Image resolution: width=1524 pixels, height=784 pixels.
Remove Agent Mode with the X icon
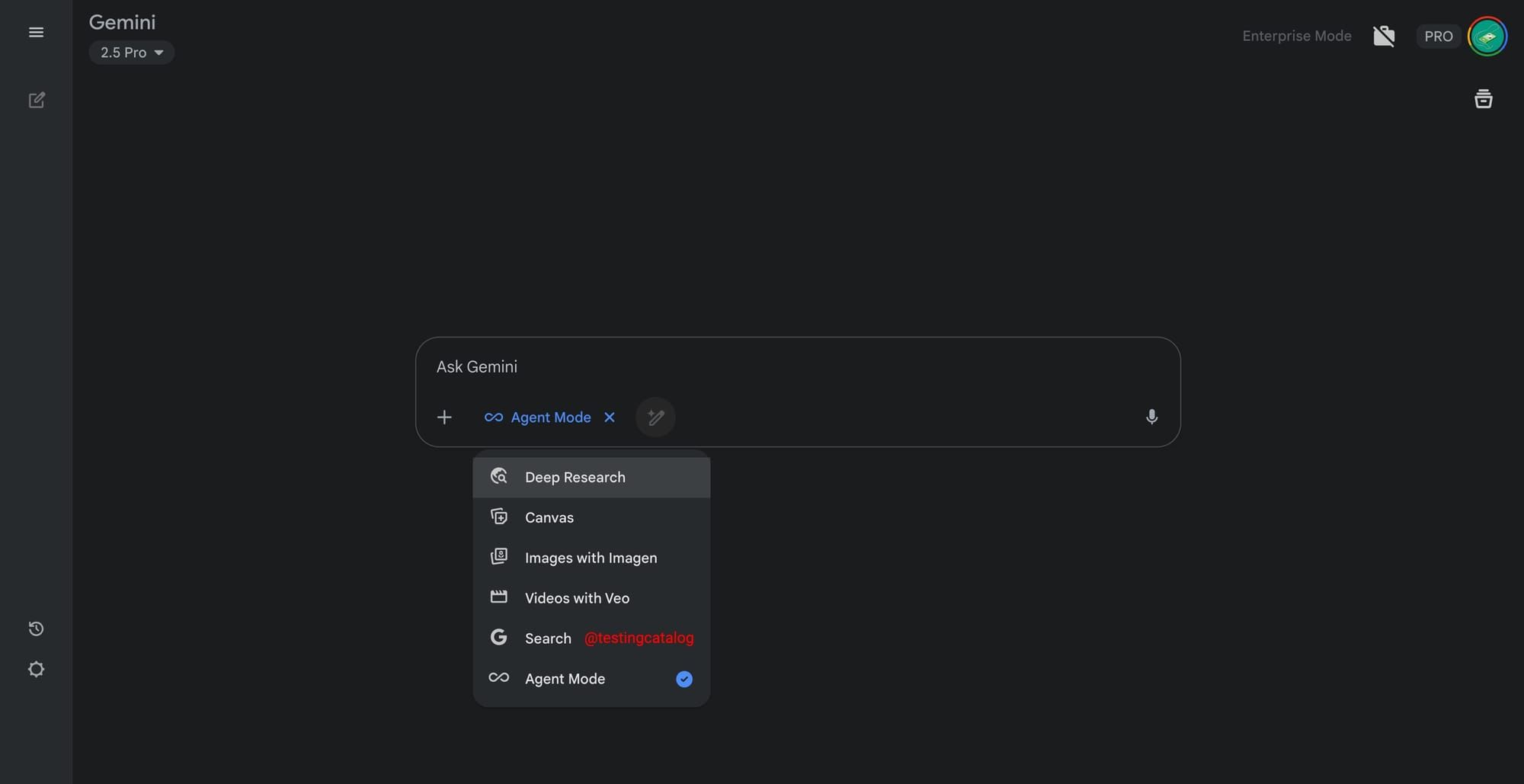click(x=610, y=417)
